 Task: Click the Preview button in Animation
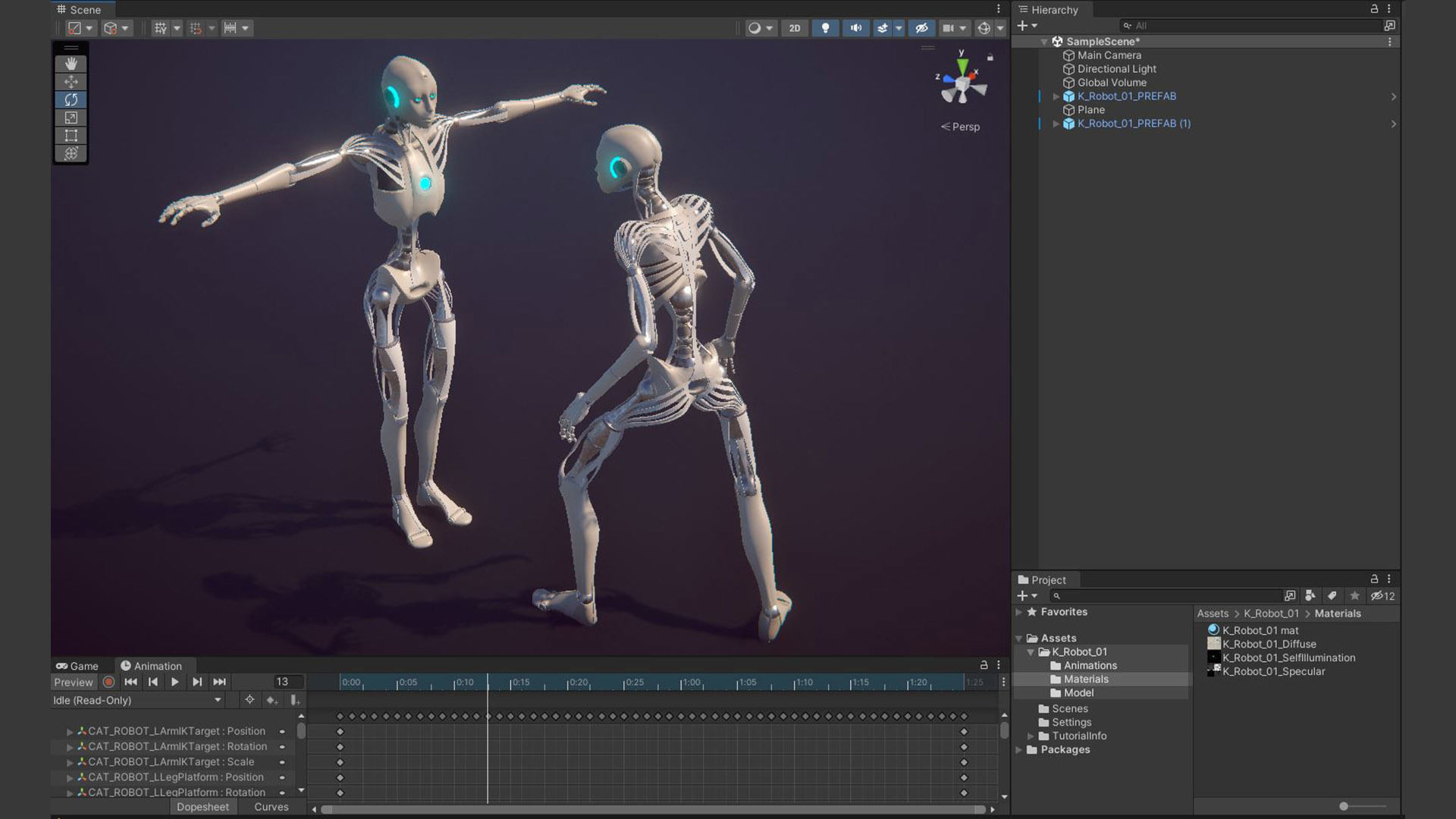click(74, 682)
